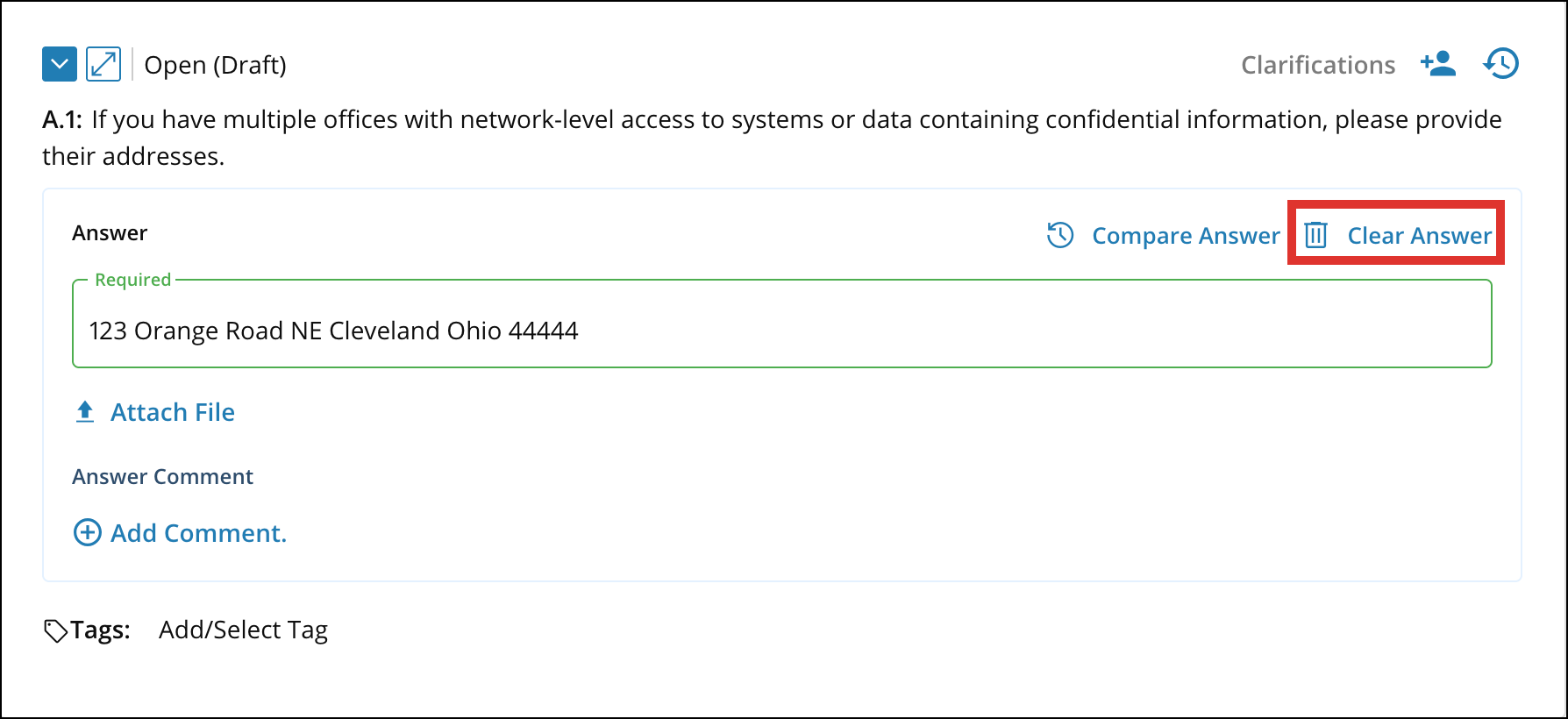Click the add person assignment icon
This screenshot has height=719, width=1568.
pos(1438,64)
